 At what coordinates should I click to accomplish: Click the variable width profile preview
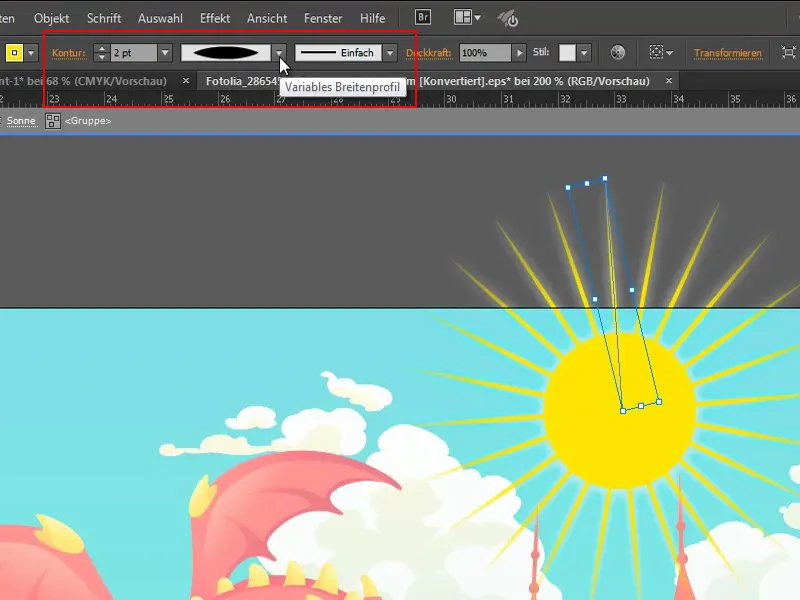pyautogui.click(x=226, y=53)
